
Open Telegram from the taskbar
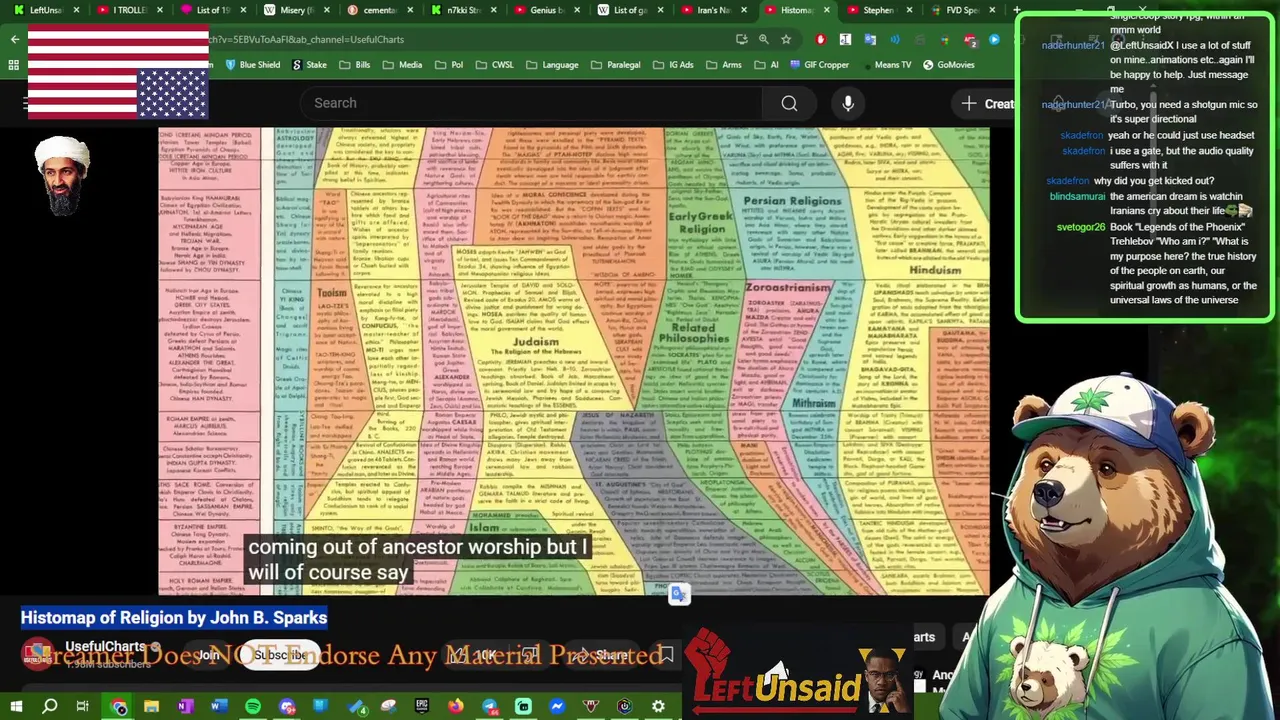pyautogui.click(x=490, y=707)
